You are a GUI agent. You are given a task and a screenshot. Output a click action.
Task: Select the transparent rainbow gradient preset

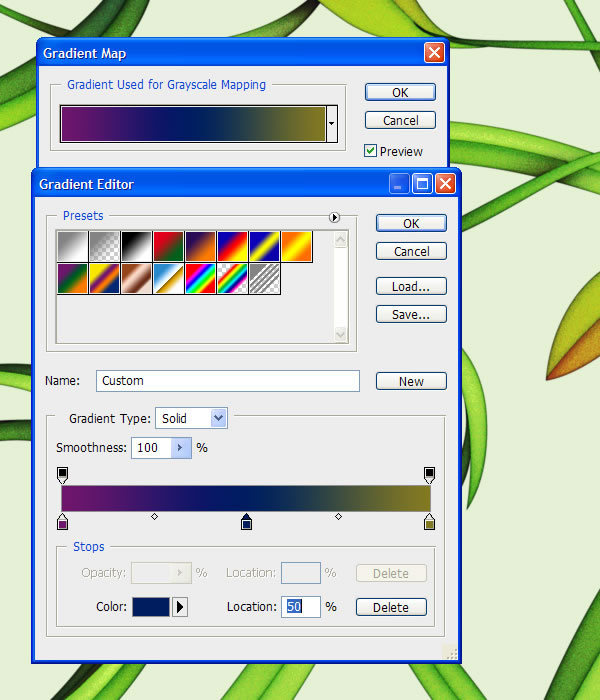[x=233, y=279]
